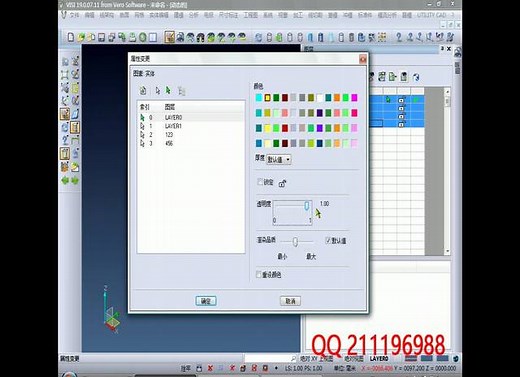Click the user icon on right edge panel
Screen dimensions: 520x377
(458, 52)
